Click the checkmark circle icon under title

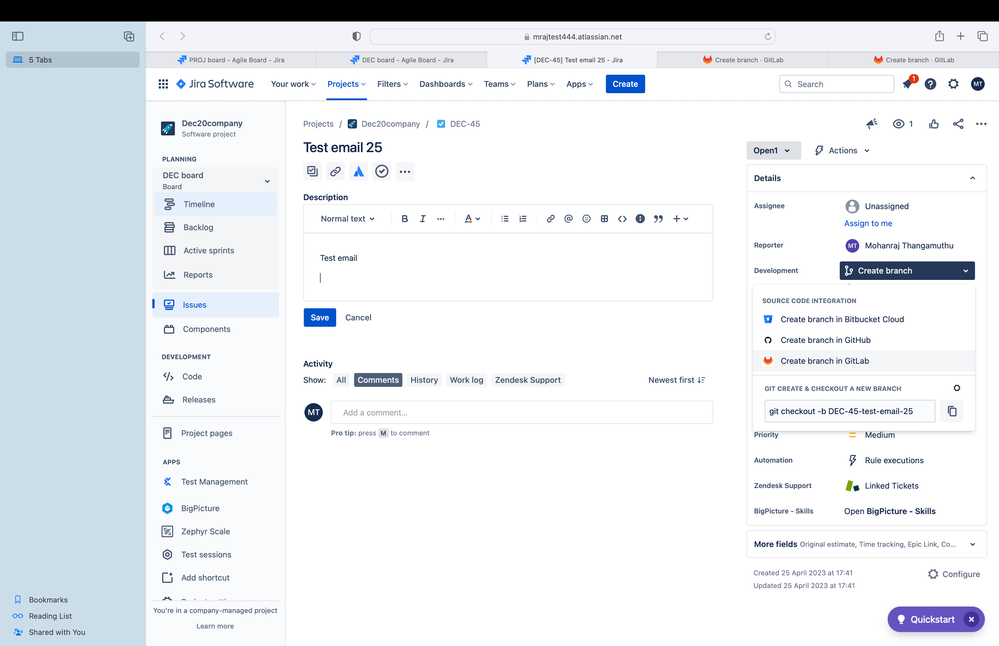pyautogui.click(x=382, y=171)
